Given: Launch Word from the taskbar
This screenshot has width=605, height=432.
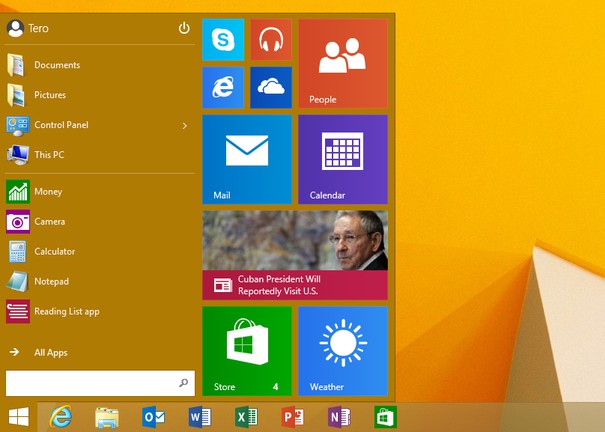Looking at the screenshot, I should (200, 417).
